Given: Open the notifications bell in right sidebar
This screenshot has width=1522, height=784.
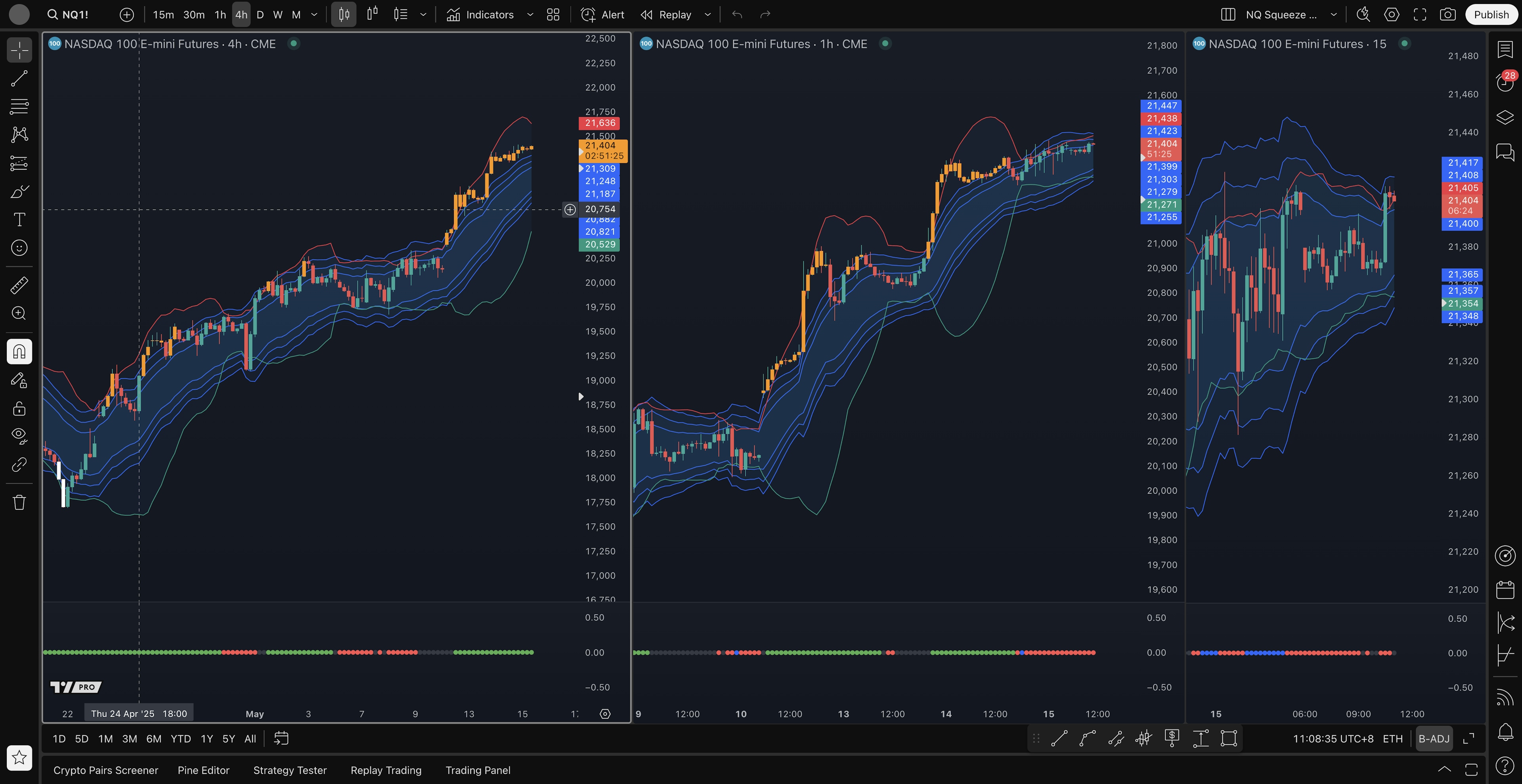Looking at the screenshot, I should click(1505, 732).
